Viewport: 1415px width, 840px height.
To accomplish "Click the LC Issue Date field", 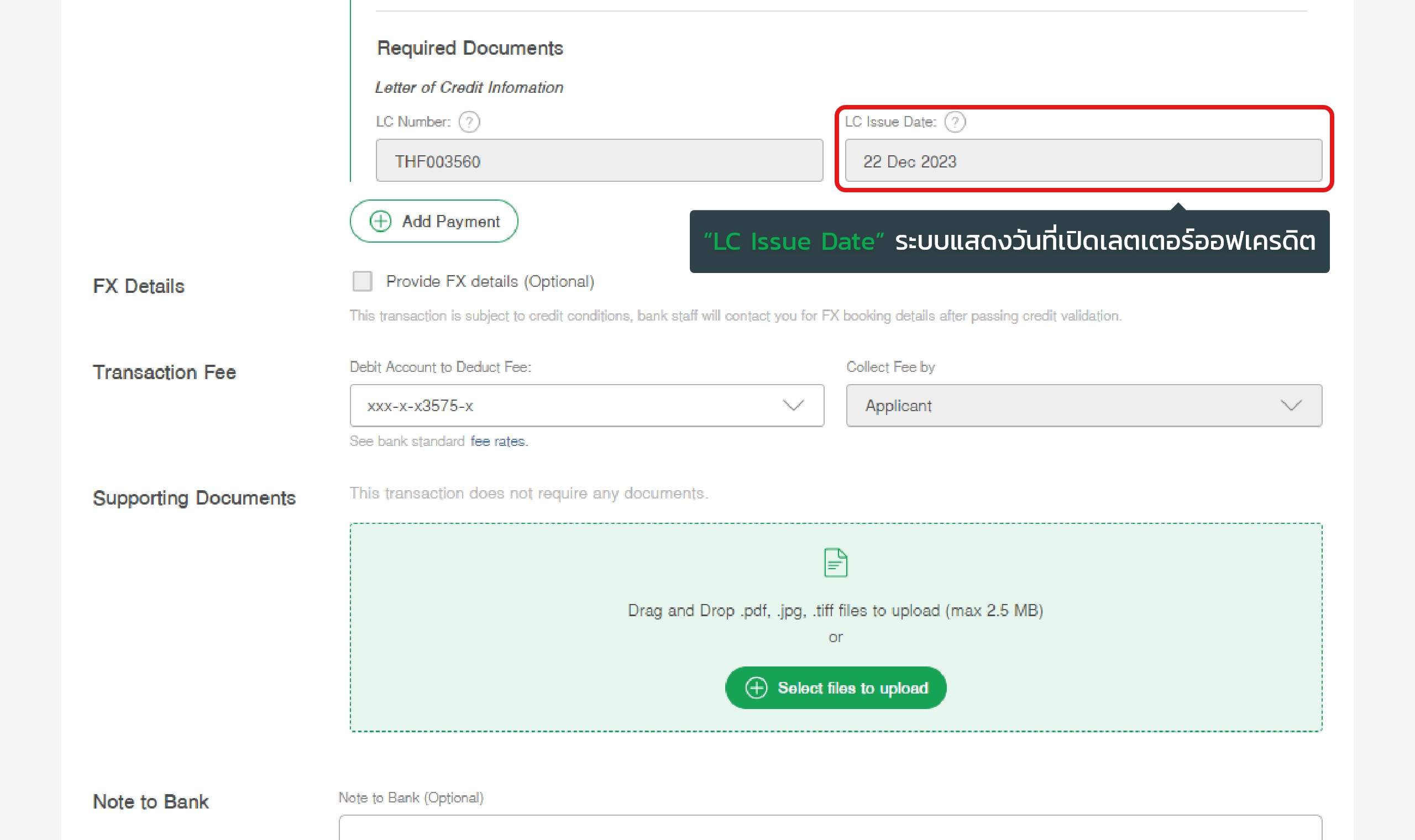I will (1083, 161).
